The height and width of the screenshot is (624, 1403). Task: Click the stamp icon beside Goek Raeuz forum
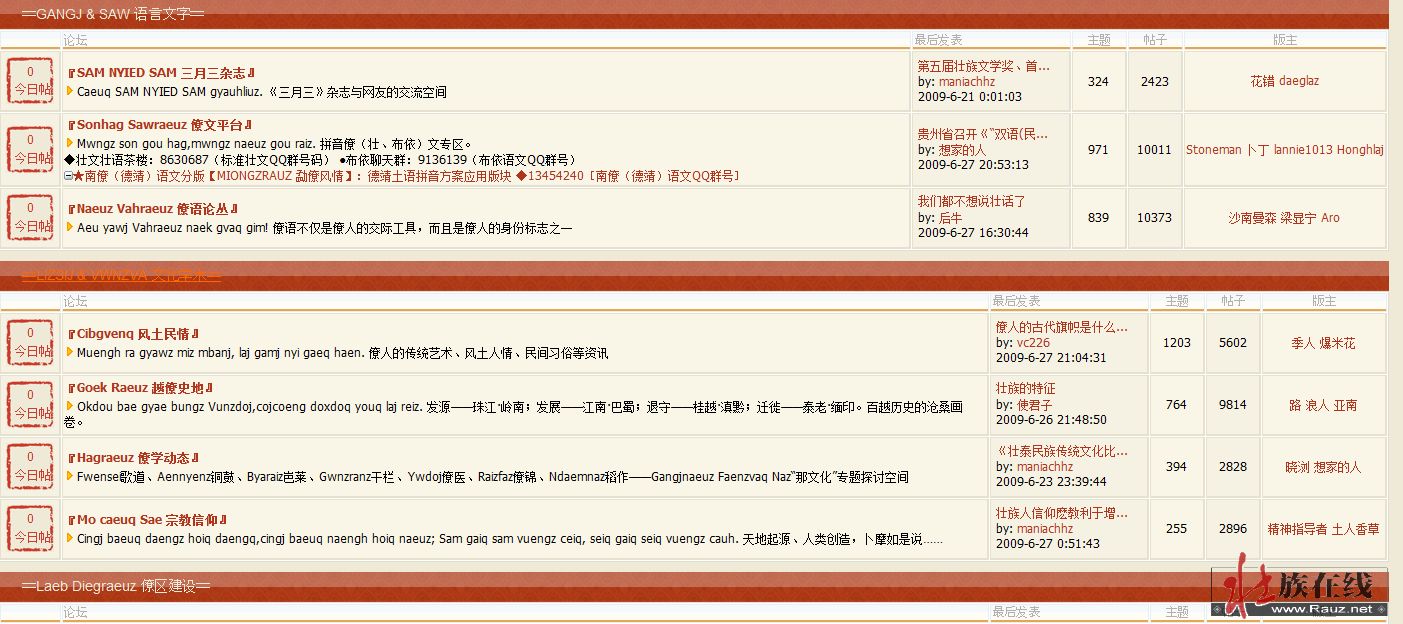(30, 404)
